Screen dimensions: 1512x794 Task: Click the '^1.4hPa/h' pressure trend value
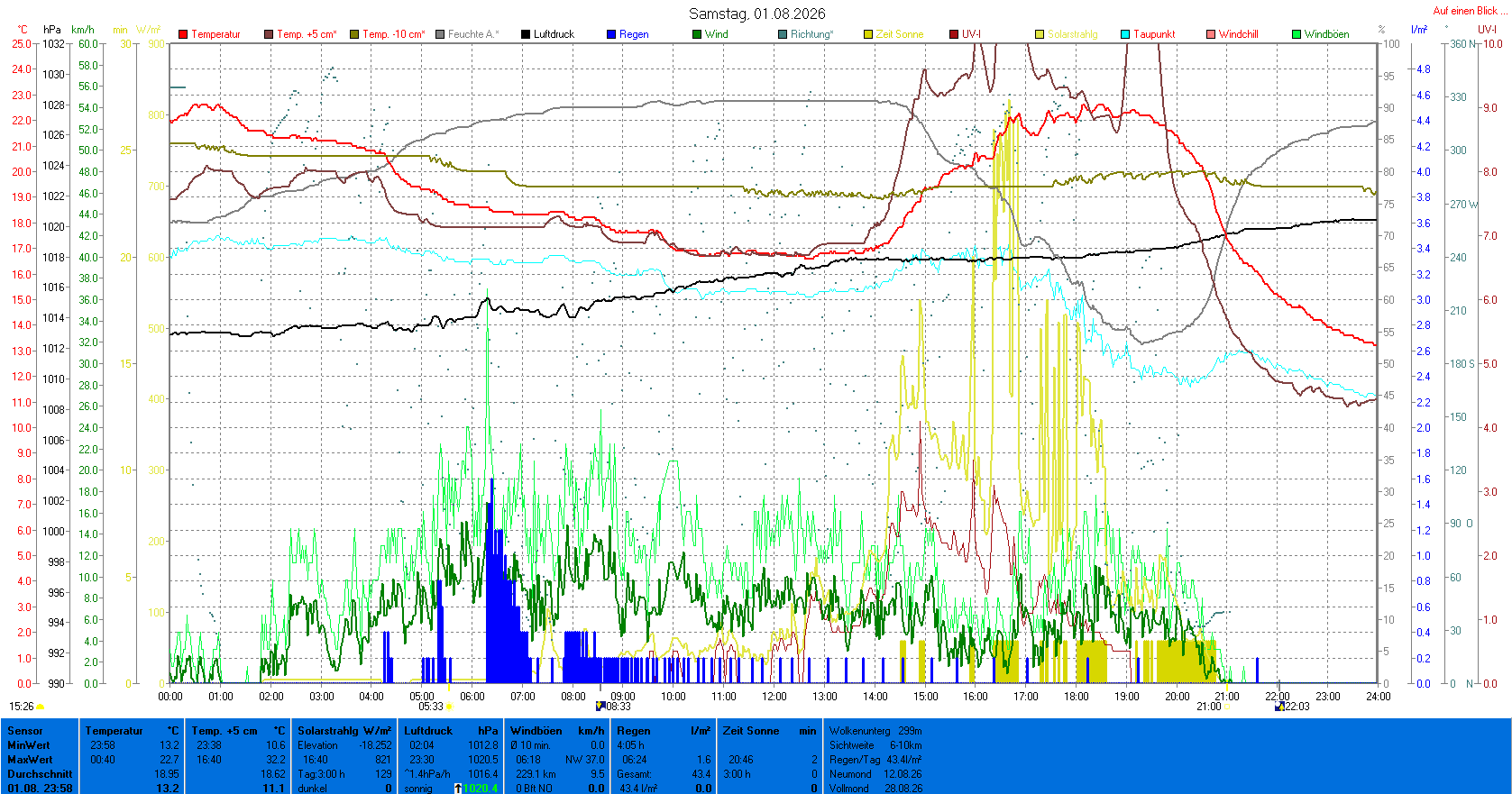[x=427, y=774]
